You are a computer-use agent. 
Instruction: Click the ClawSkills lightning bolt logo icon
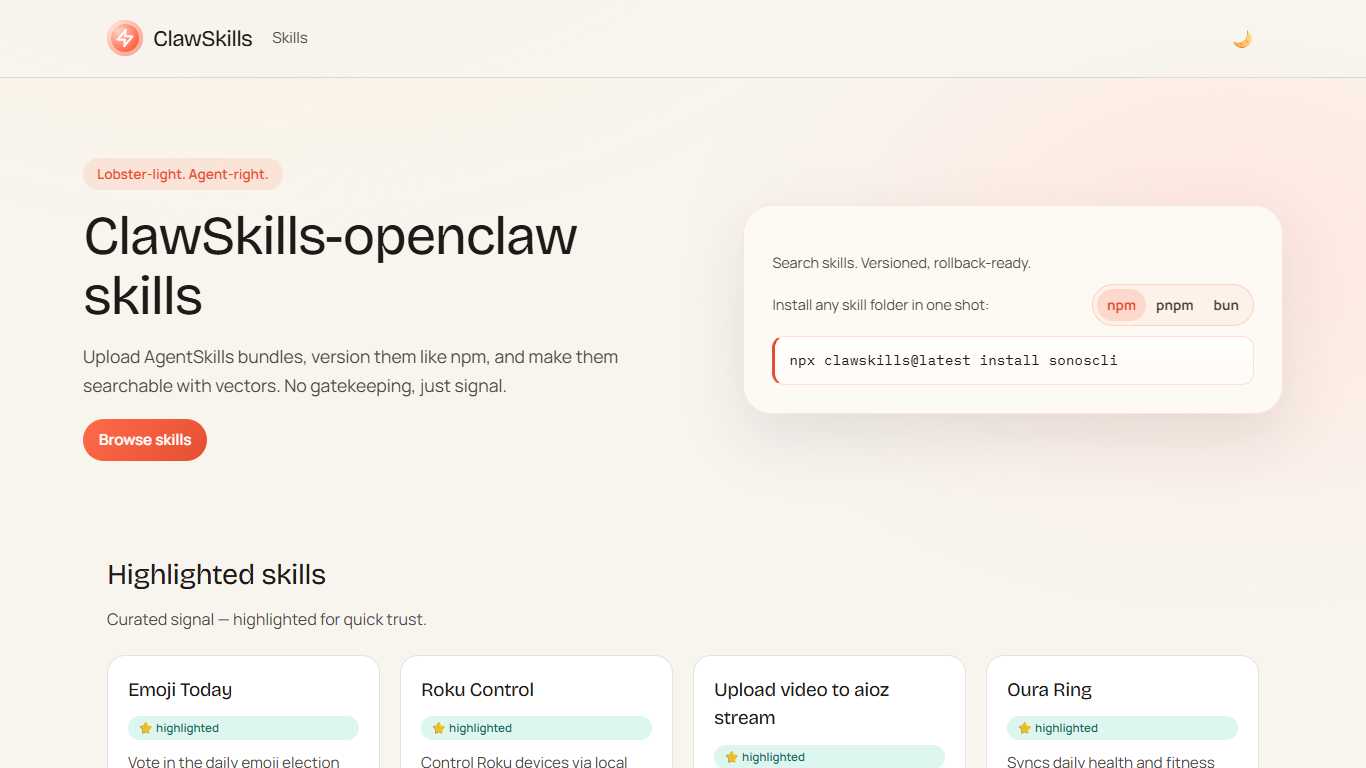click(125, 39)
